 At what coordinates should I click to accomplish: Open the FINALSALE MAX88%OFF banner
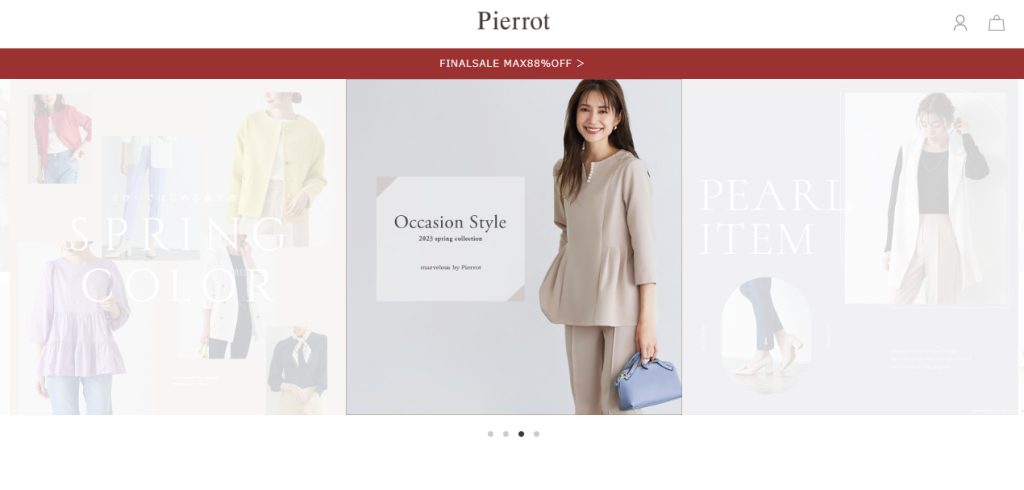point(512,63)
